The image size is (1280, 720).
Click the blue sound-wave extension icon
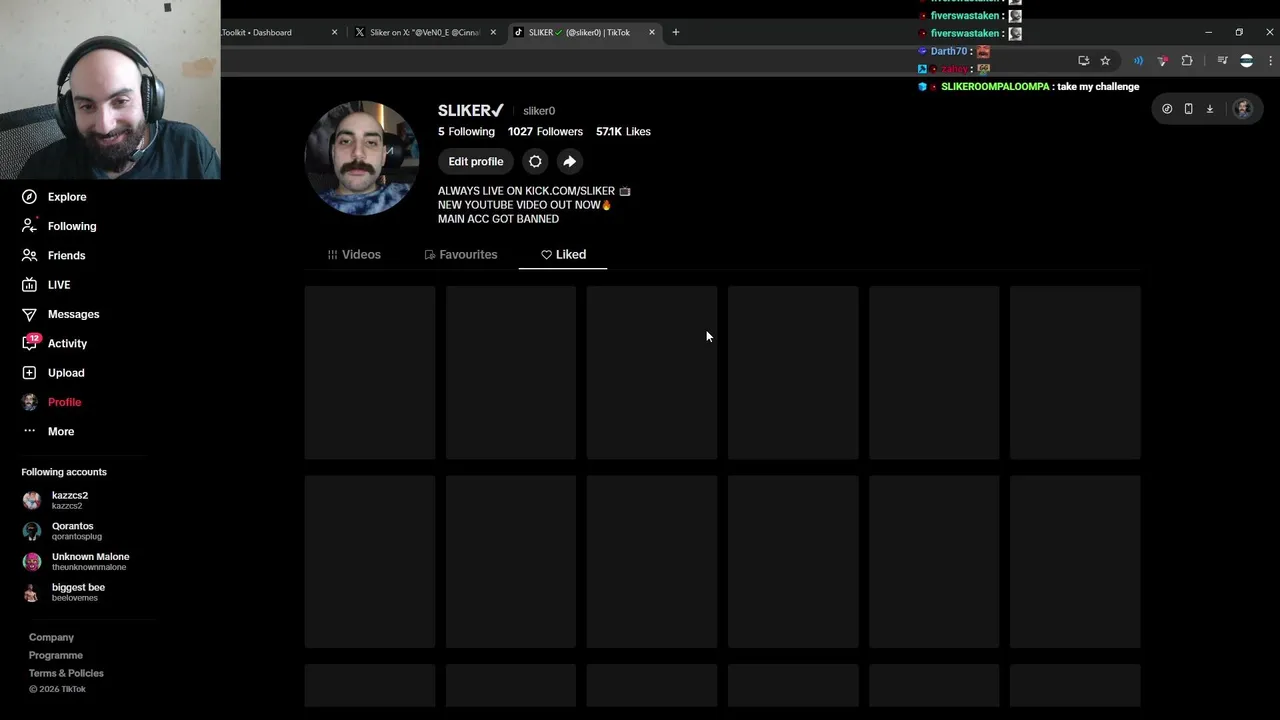point(1138,61)
